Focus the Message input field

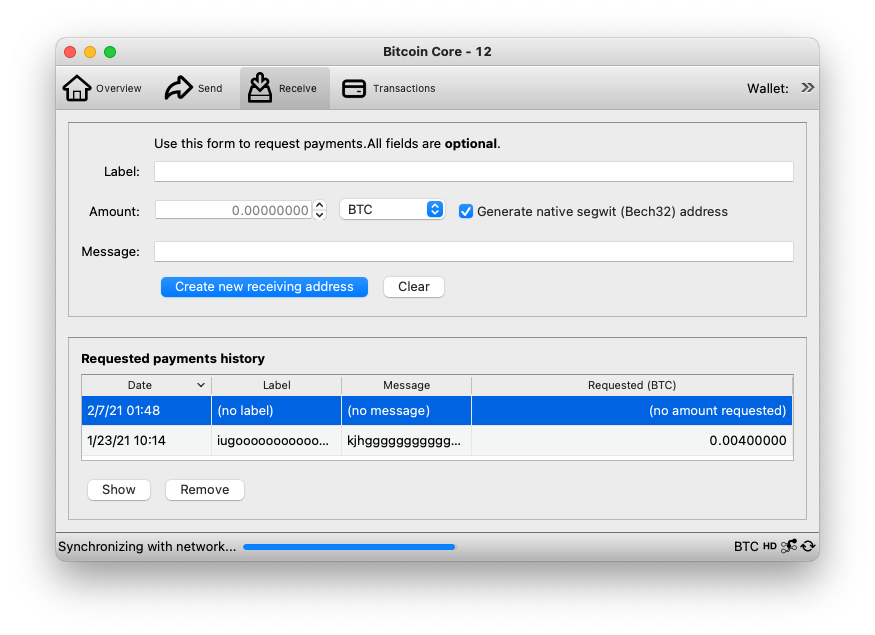click(474, 252)
